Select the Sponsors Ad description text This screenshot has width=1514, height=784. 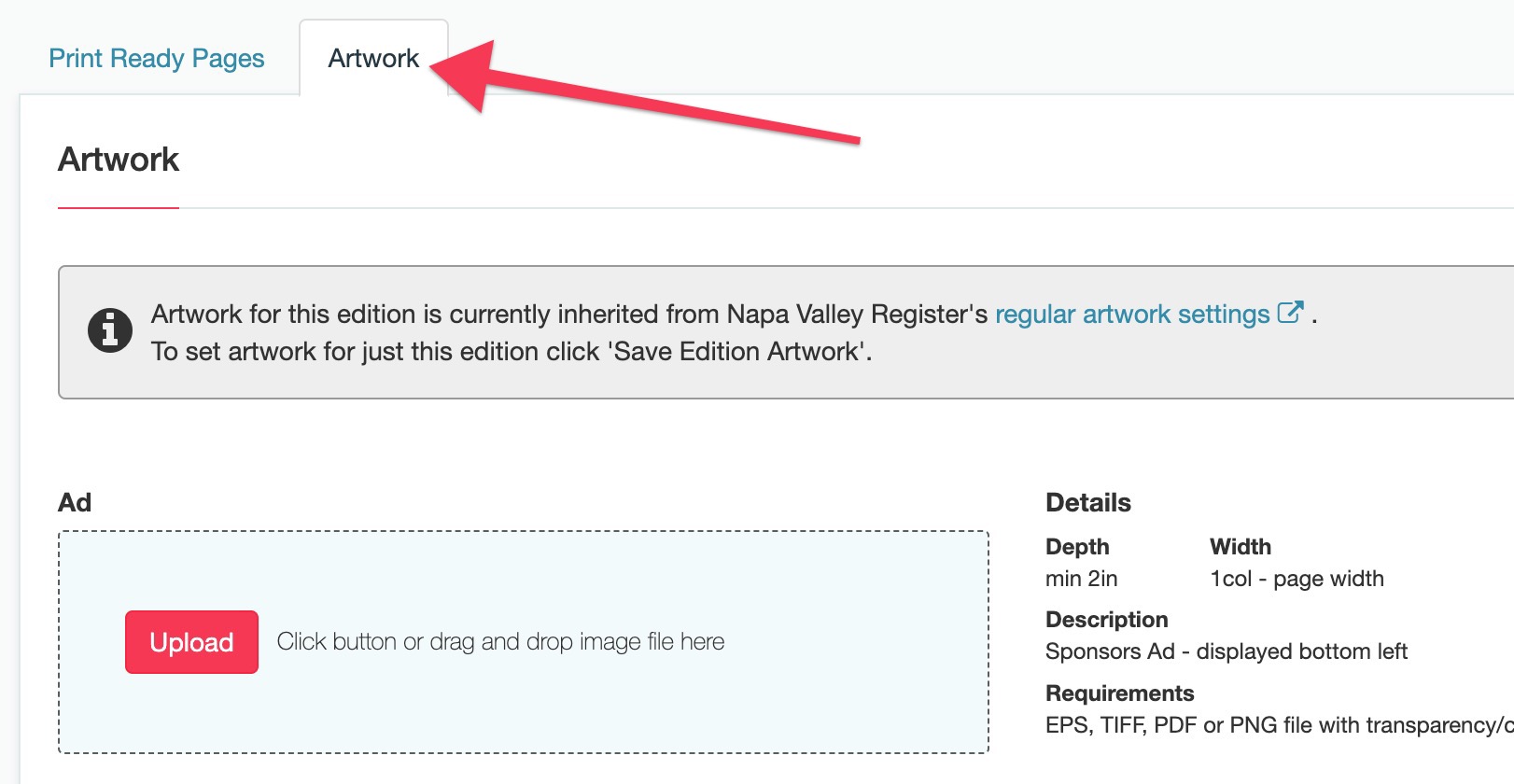(x=1227, y=651)
